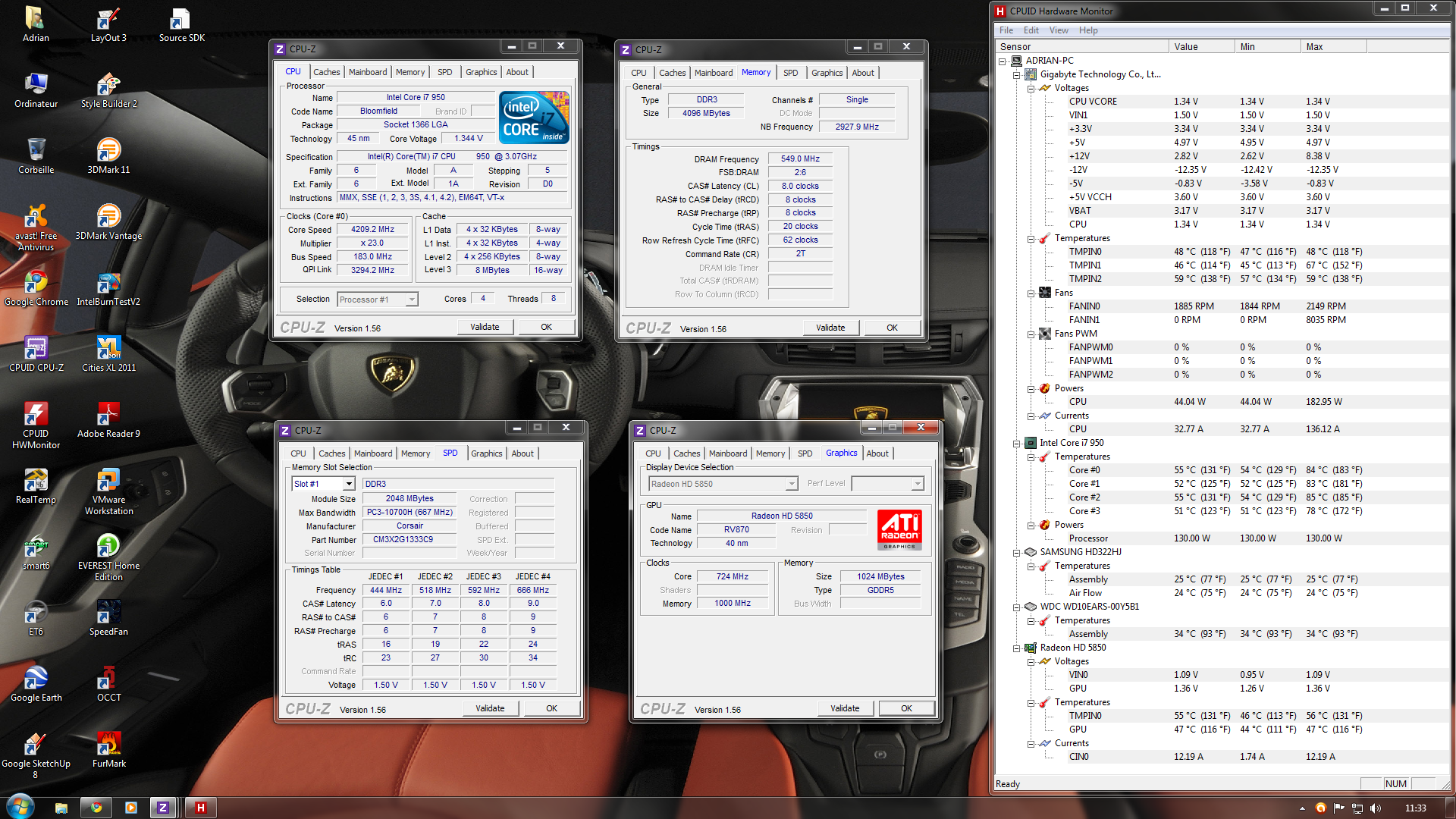Image resolution: width=1456 pixels, height=819 pixels.
Task: Collapse the Intel Core i7 950 node
Action: click(1017, 443)
